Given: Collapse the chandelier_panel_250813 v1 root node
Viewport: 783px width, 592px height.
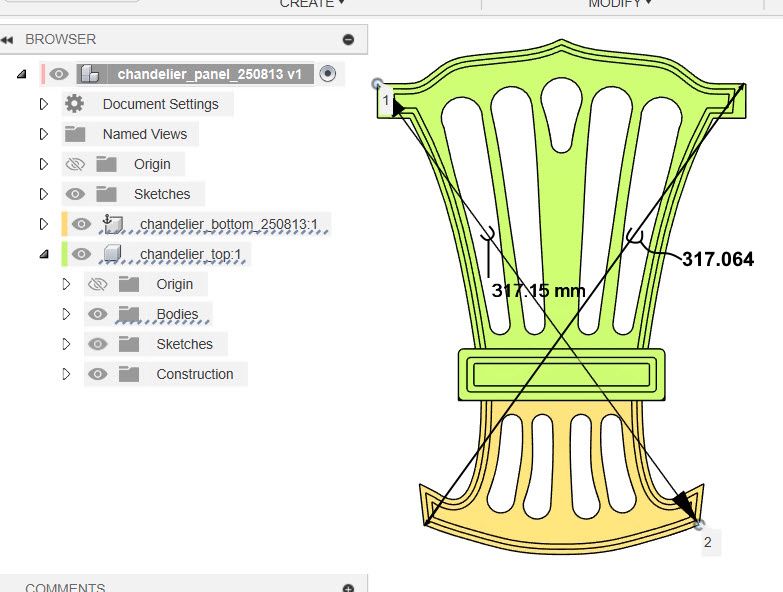Looking at the screenshot, I should point(21,74).
